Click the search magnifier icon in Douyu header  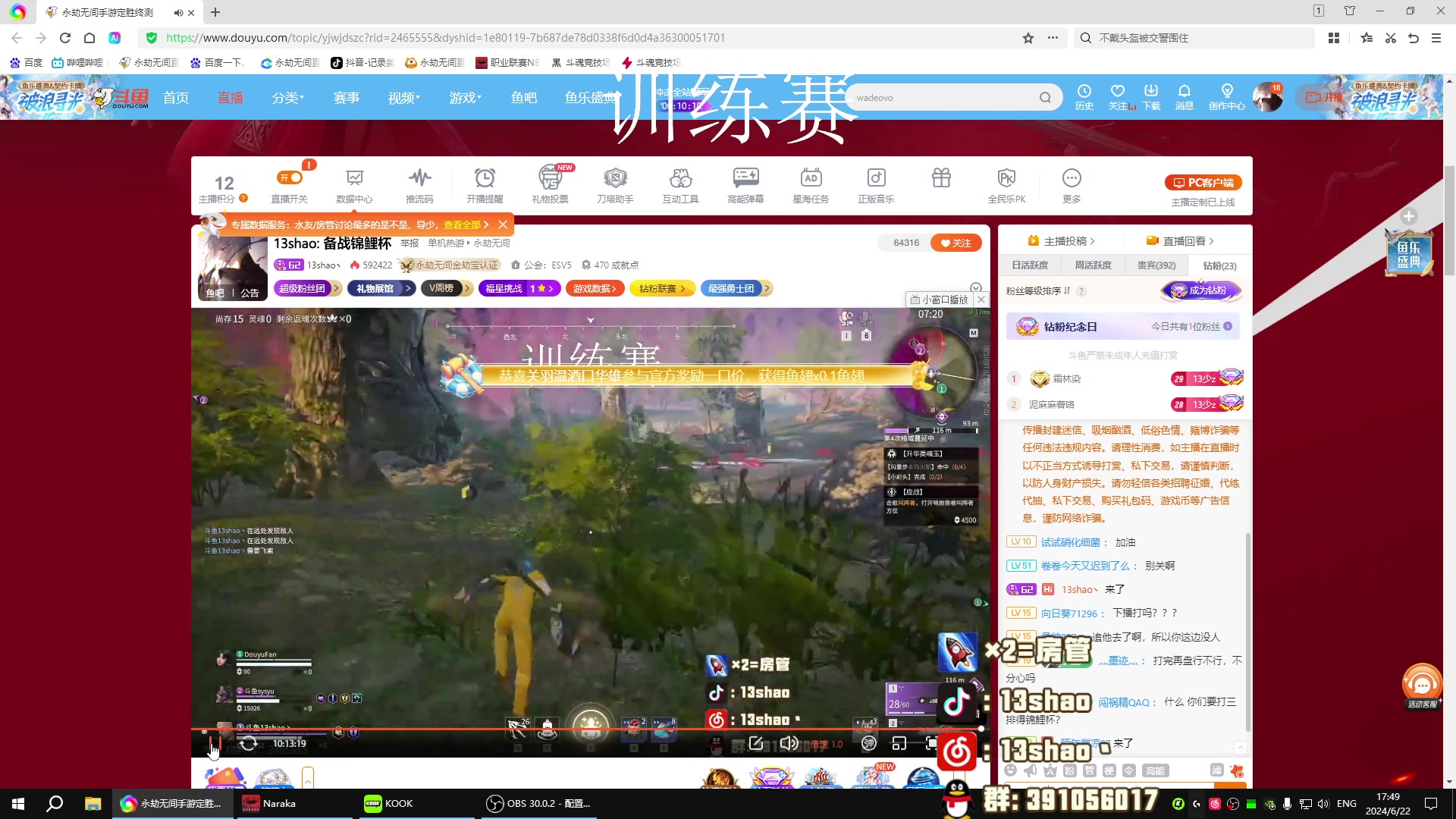click(x=1045, y=98)
